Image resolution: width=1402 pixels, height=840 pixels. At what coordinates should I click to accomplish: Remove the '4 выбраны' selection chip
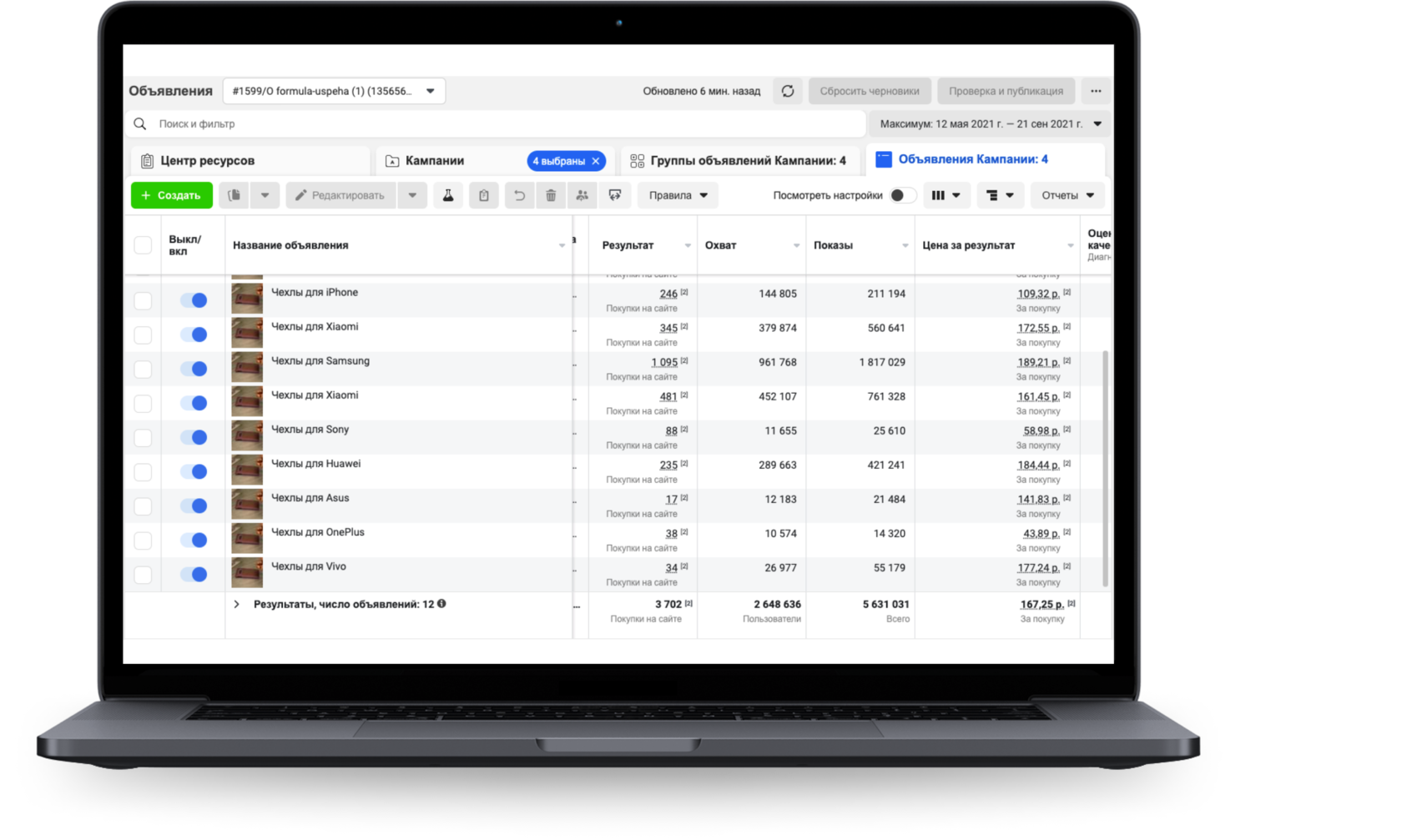[x=596, y=161]
